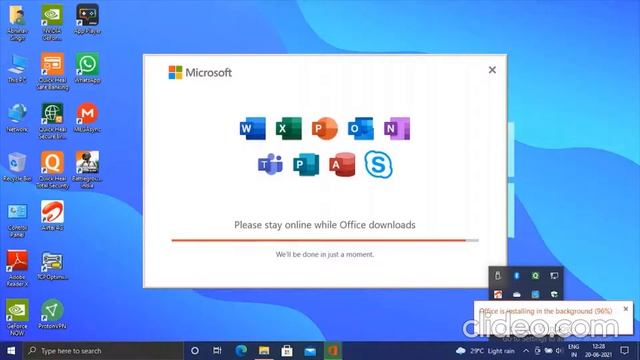
Task: Click Safely Remove Hardware in the tray overflow
Action: tap(498, 276)
